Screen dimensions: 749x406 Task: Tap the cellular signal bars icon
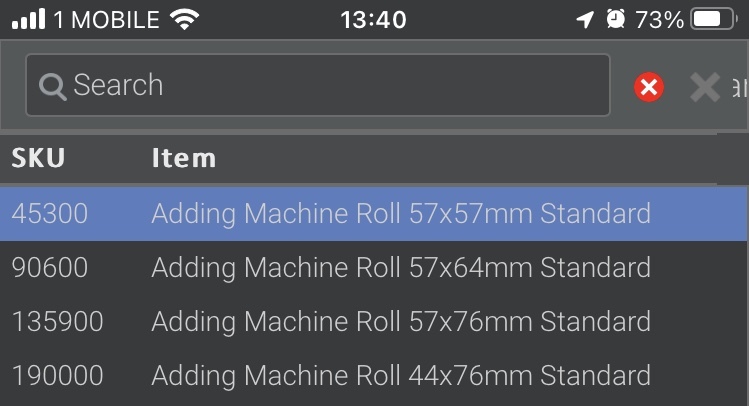point(28,20)
